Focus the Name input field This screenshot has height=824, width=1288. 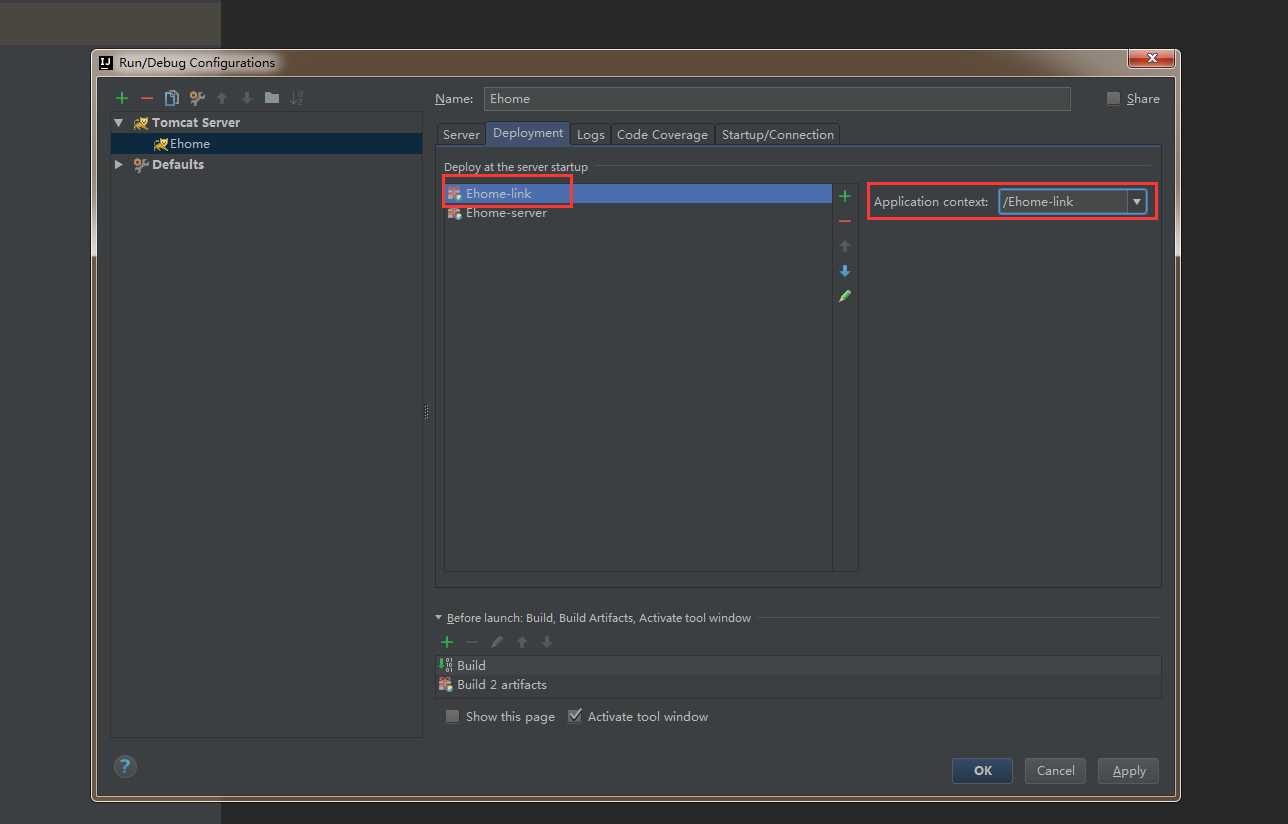(x=777, y=99)
